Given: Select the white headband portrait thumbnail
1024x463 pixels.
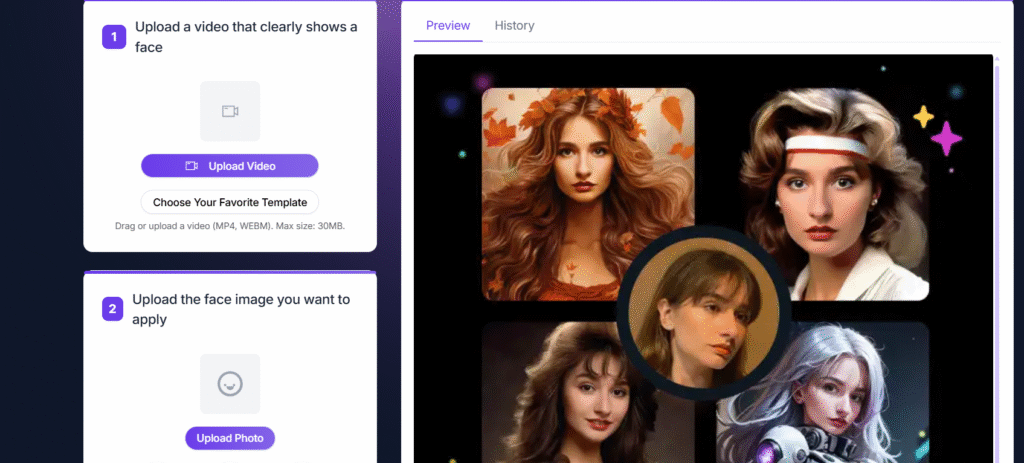Looking at the screenshot, I should tap(836, 193).
